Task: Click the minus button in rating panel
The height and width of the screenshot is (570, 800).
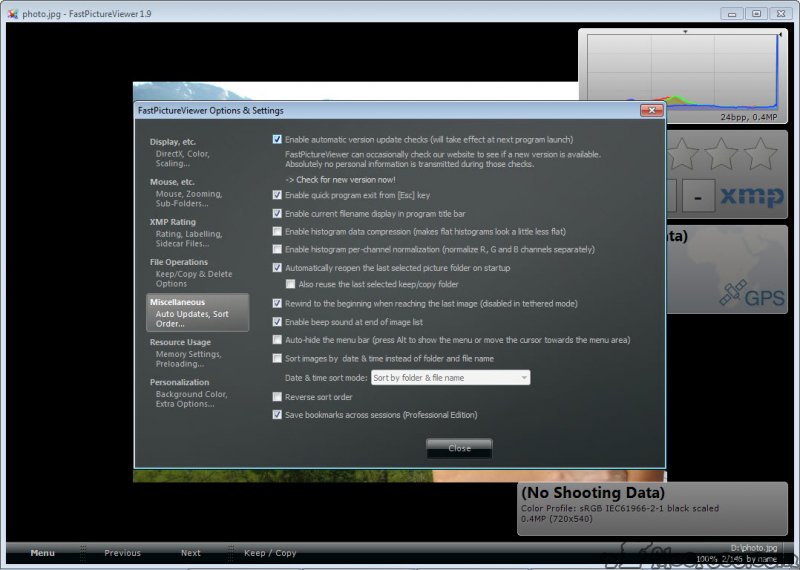Action: (x=698, y=196)
